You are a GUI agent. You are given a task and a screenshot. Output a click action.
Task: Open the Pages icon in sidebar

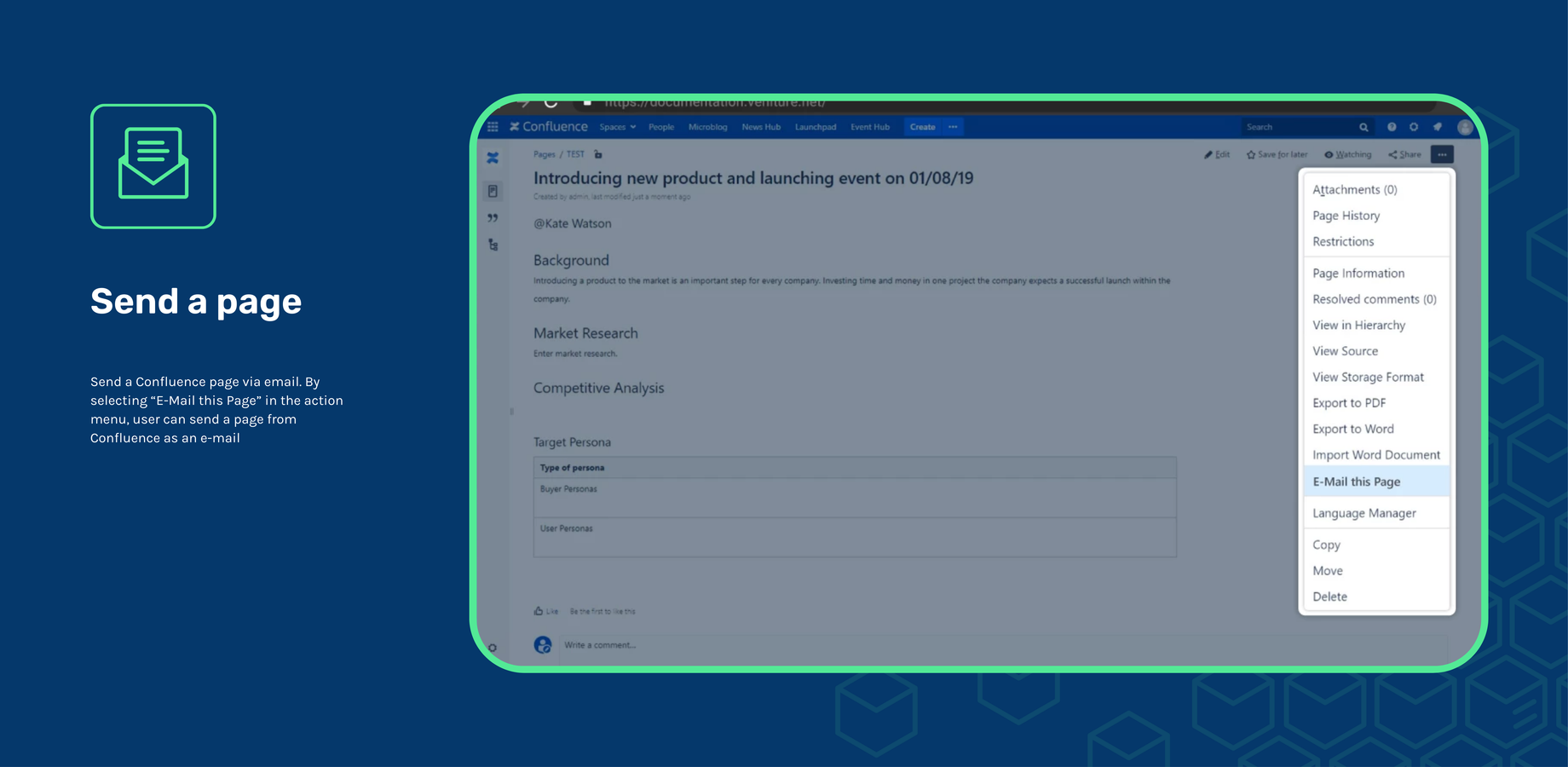(x=493, y=191)
